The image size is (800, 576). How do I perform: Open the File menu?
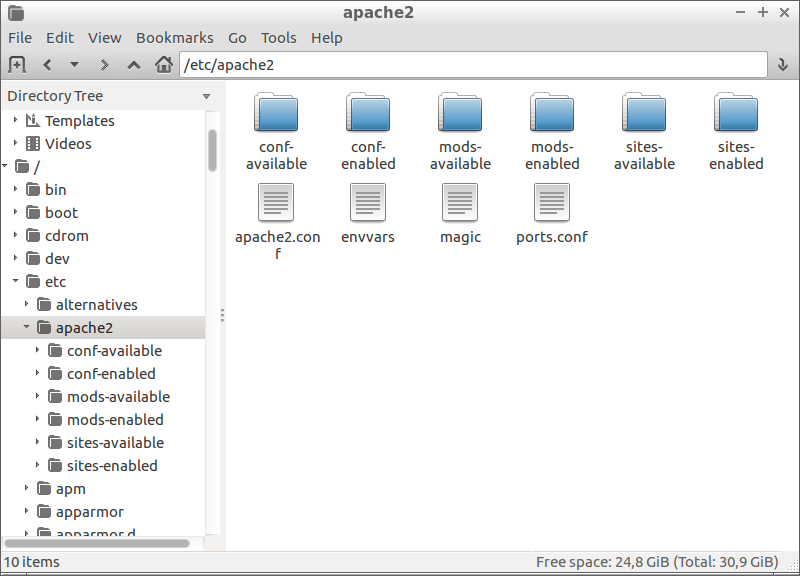[20, 38]
